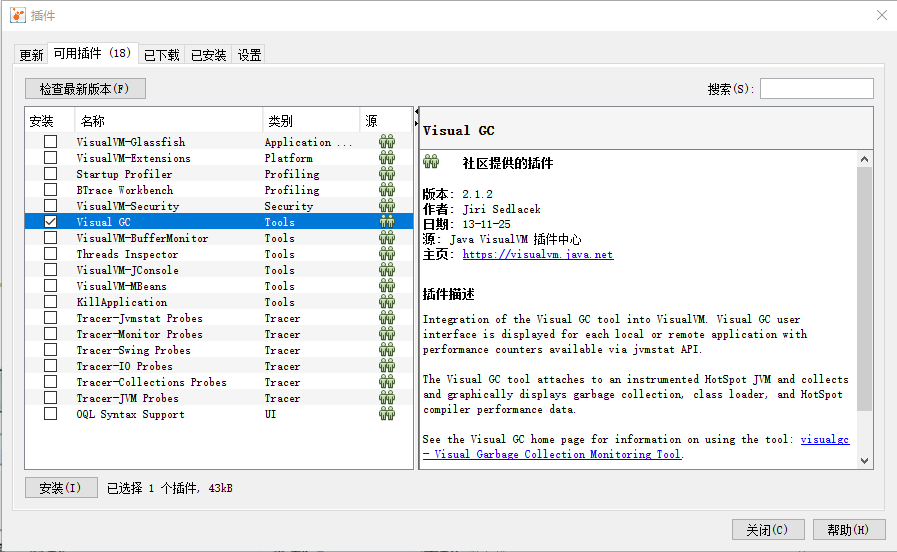Screen dimensions: 897x552
Task: Check the VisualVM-BufferMonitor install checkbox
Action: point(50,237)
